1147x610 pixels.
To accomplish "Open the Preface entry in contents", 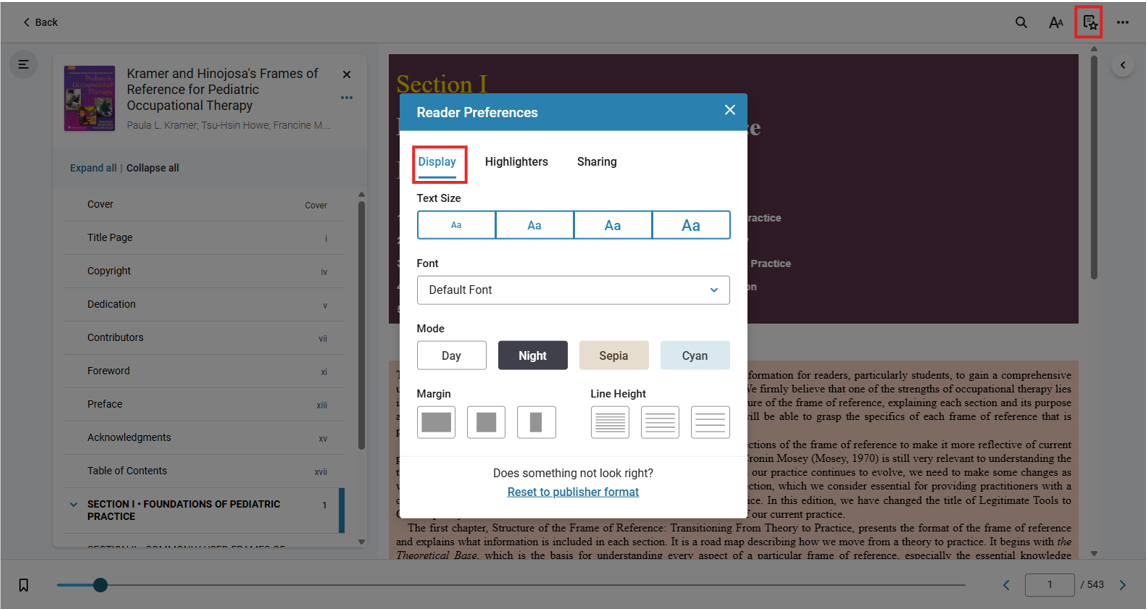I will [203, 405].
